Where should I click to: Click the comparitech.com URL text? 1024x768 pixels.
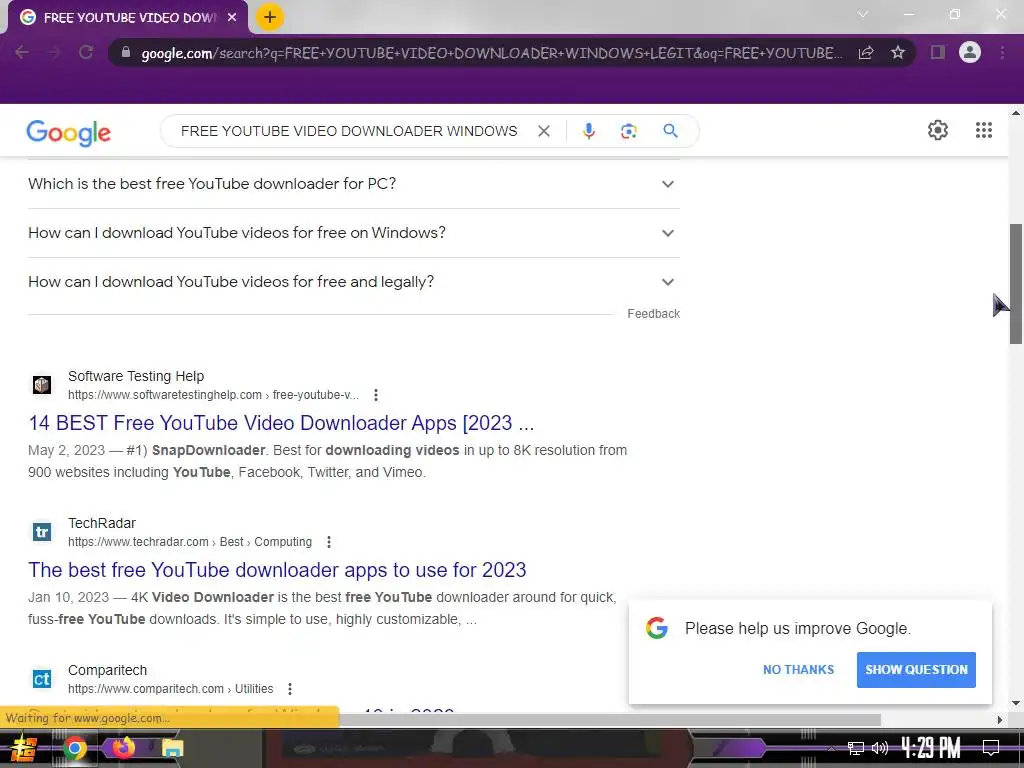point(170,689)
